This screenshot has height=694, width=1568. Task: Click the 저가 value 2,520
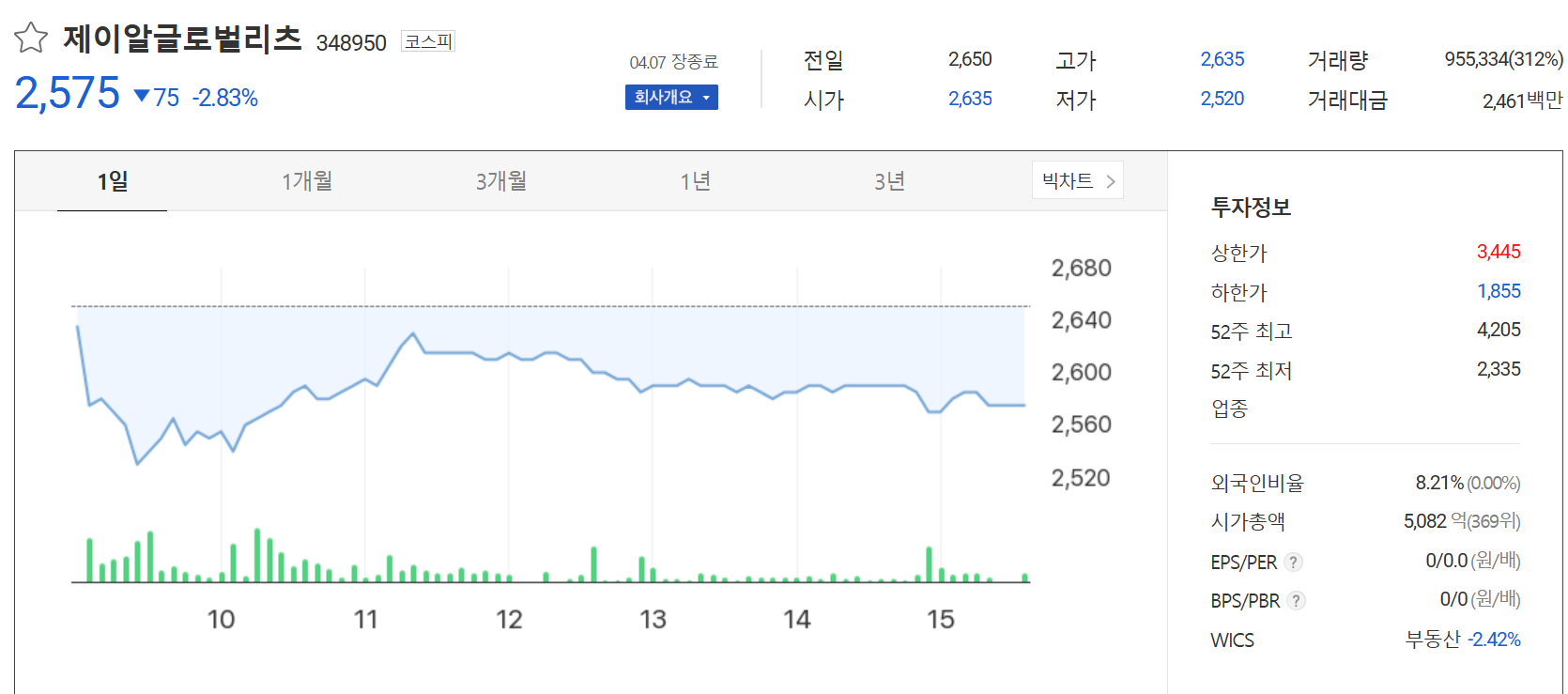pyautogui.click(x=1222, y=99)
